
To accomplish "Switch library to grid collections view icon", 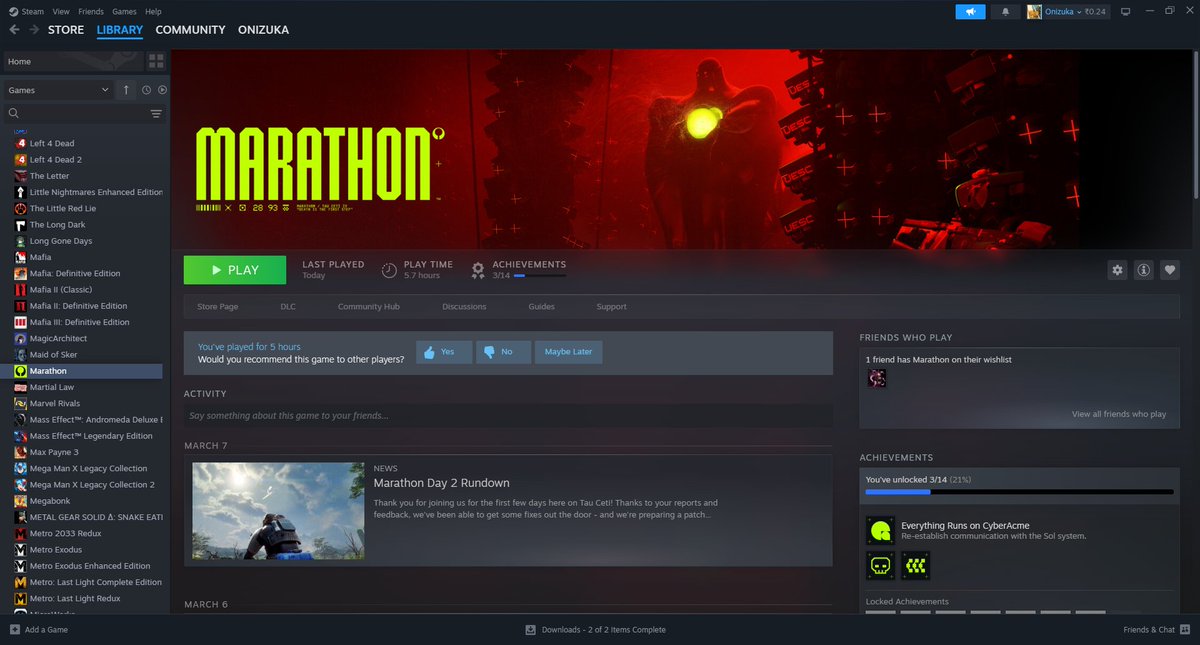I will (156, 62).
